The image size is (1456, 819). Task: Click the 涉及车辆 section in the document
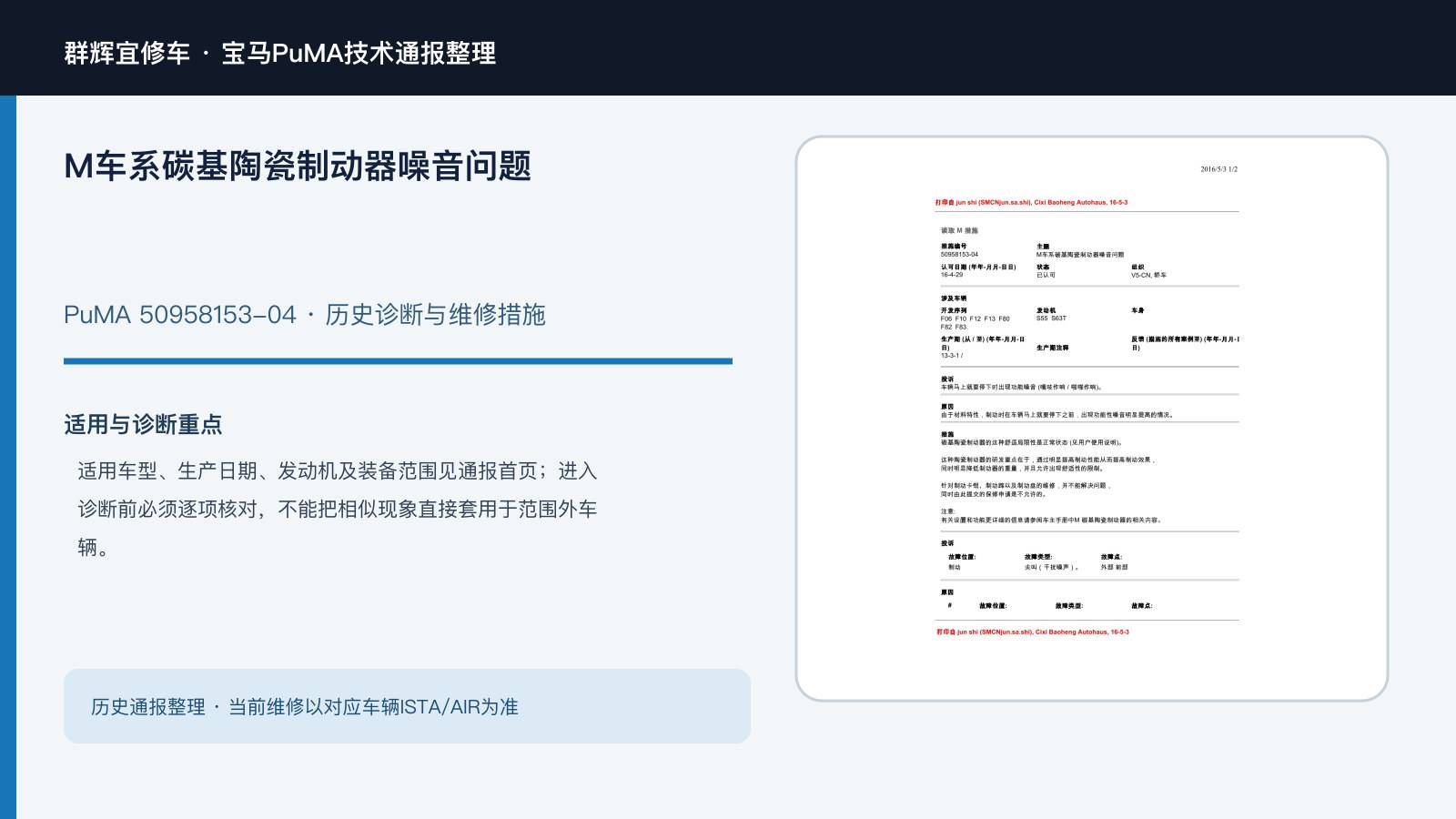954,298
